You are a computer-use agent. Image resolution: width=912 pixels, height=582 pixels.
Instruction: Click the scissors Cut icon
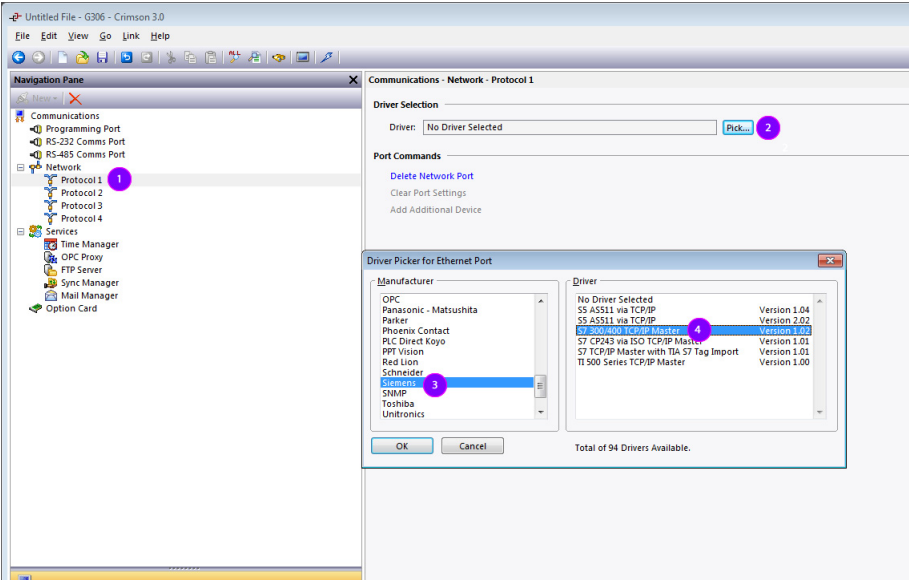click(x=170, y=57)
